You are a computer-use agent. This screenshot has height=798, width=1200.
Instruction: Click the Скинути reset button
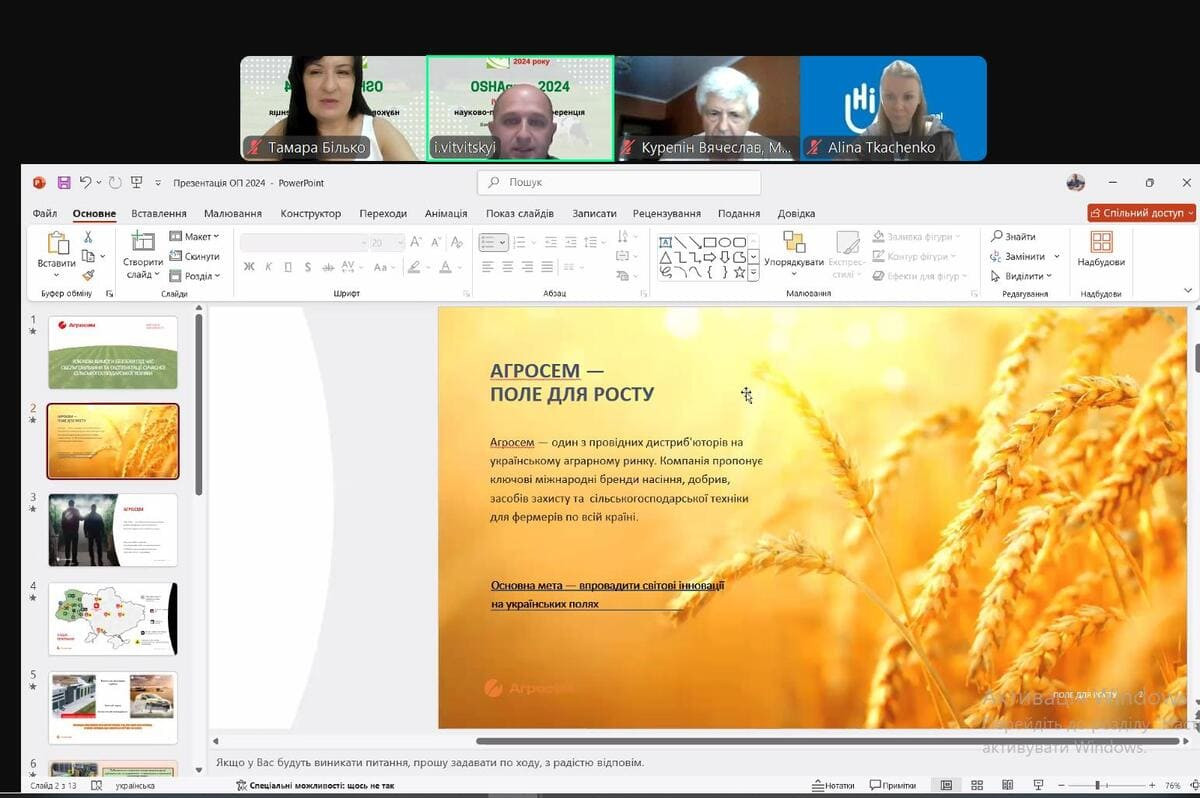click(x=195, y=257)
